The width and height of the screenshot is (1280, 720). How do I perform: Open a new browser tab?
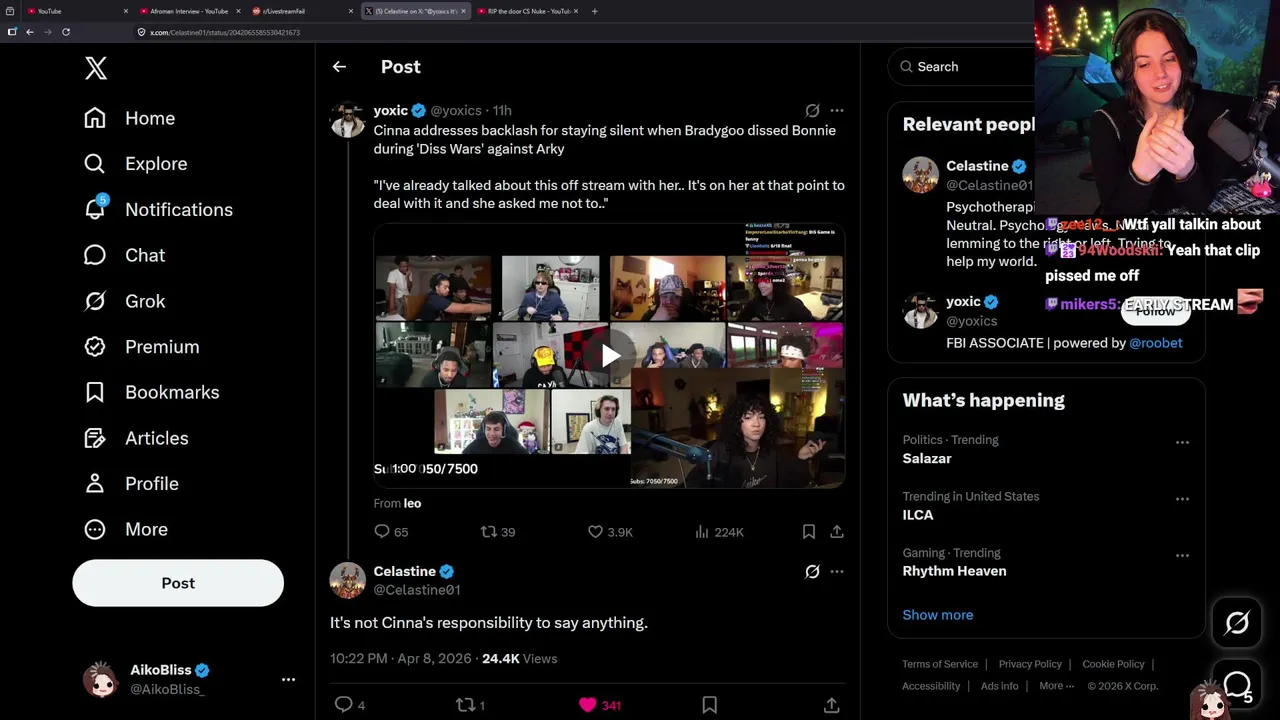click(x=594, y=11)
